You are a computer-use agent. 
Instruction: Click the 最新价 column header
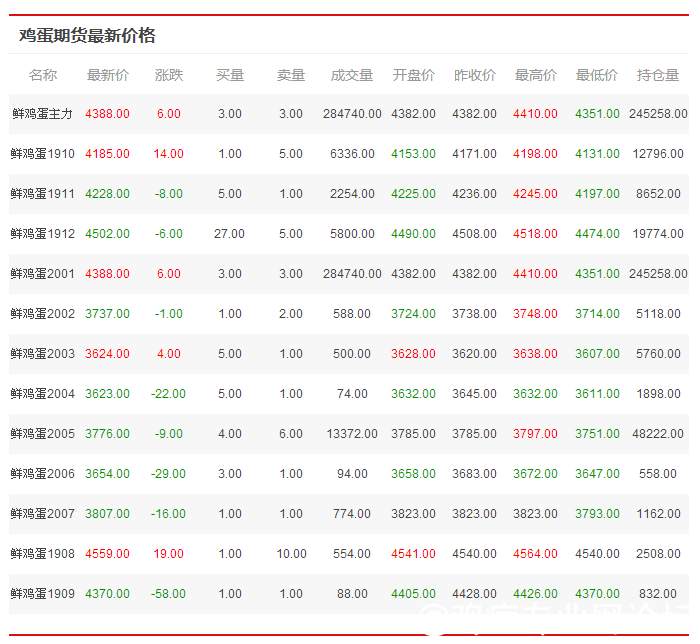(108, 75)
